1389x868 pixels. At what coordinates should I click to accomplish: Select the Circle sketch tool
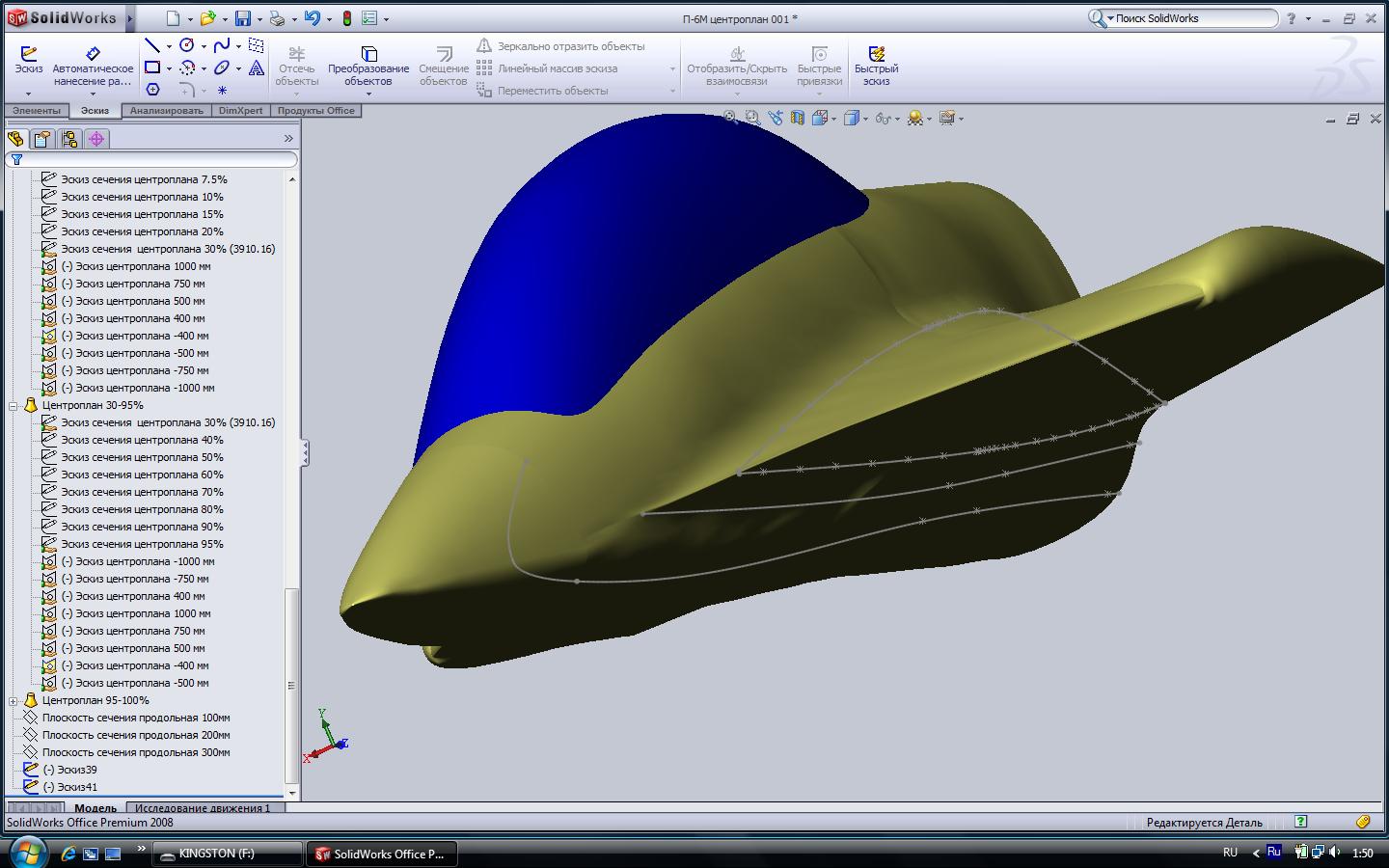click(x=187, y=45)
